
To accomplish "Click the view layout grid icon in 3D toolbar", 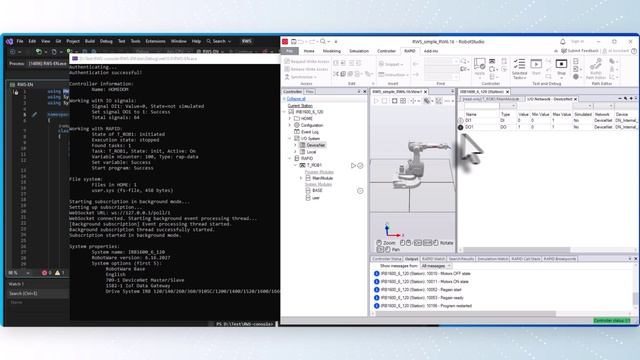I will 403,100.
